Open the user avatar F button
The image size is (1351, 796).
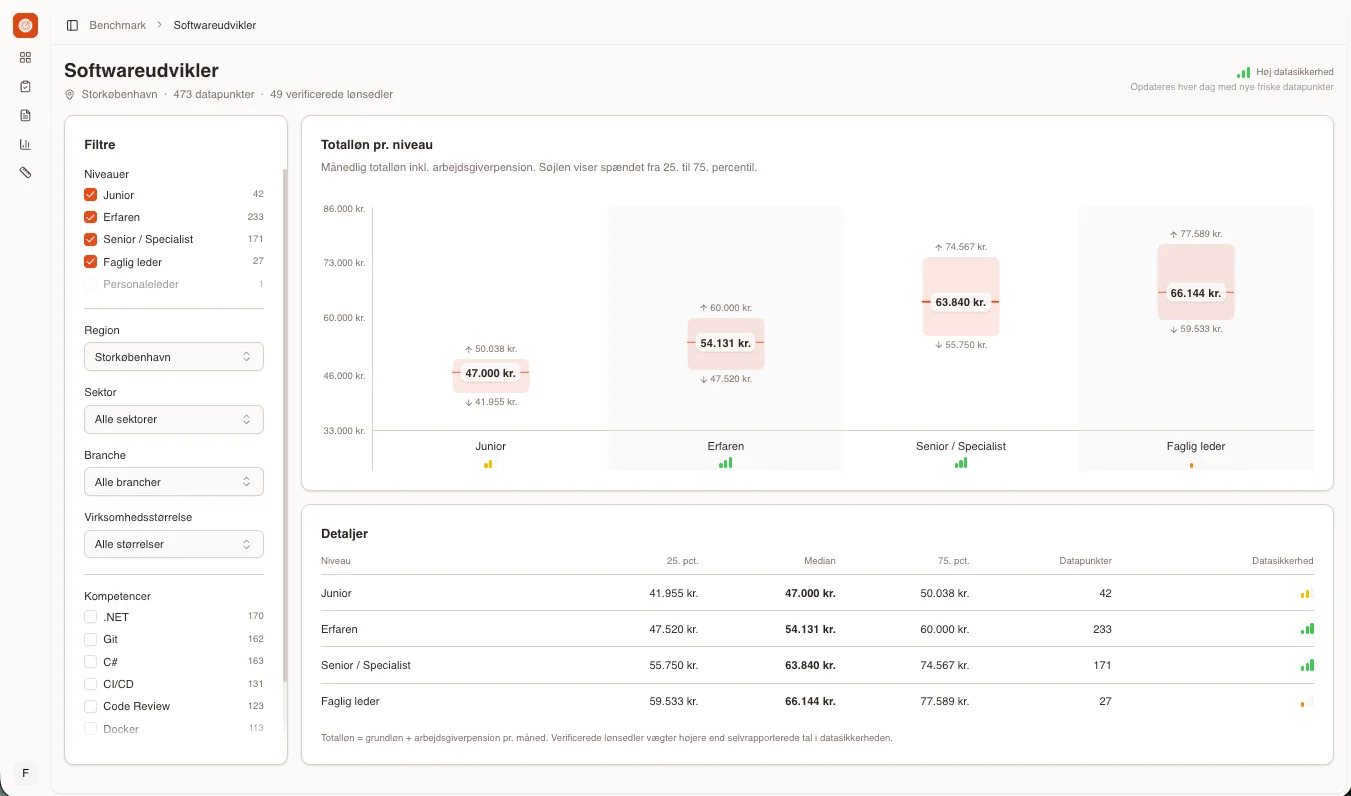point(25,773)
